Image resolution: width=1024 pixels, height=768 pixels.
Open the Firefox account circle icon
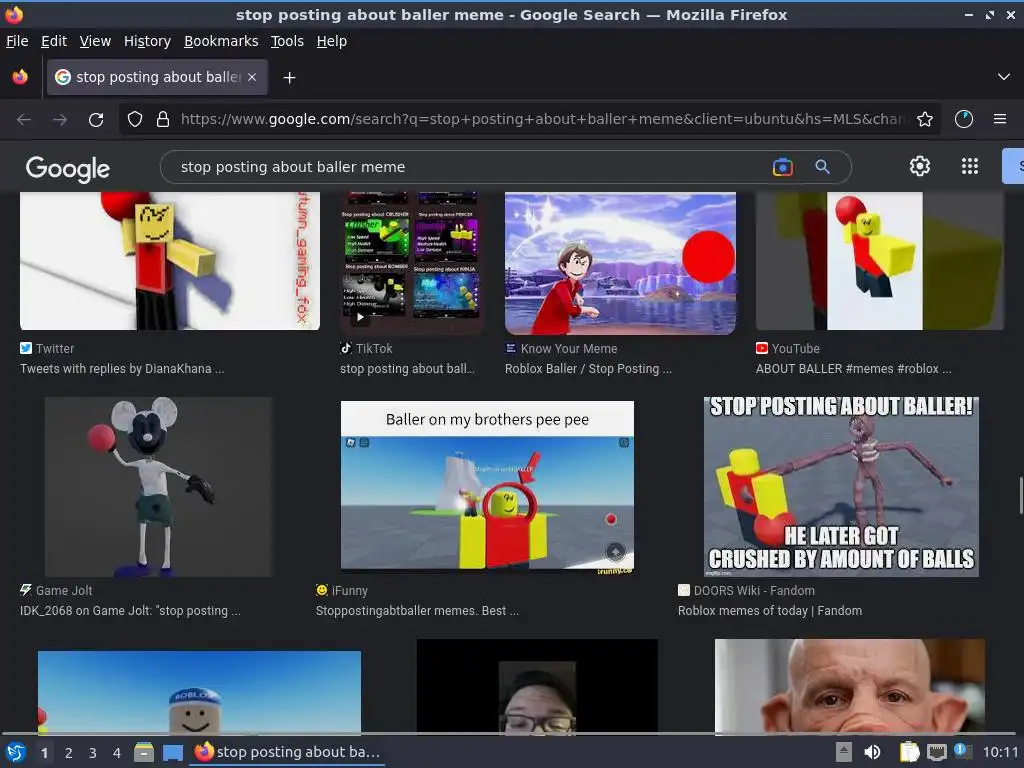click(x=964, y=120)
